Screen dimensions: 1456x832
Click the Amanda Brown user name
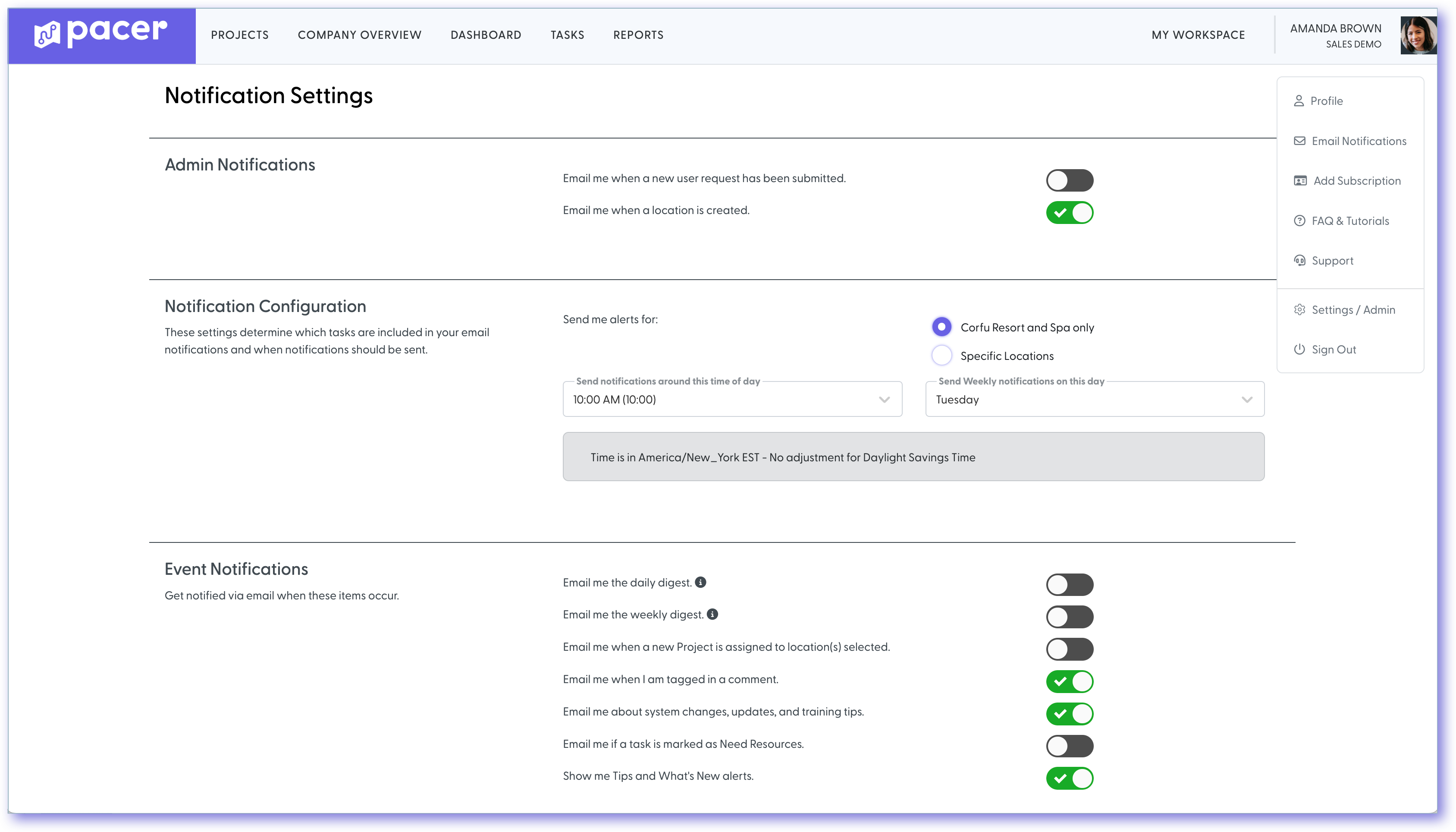point(1336,28)
